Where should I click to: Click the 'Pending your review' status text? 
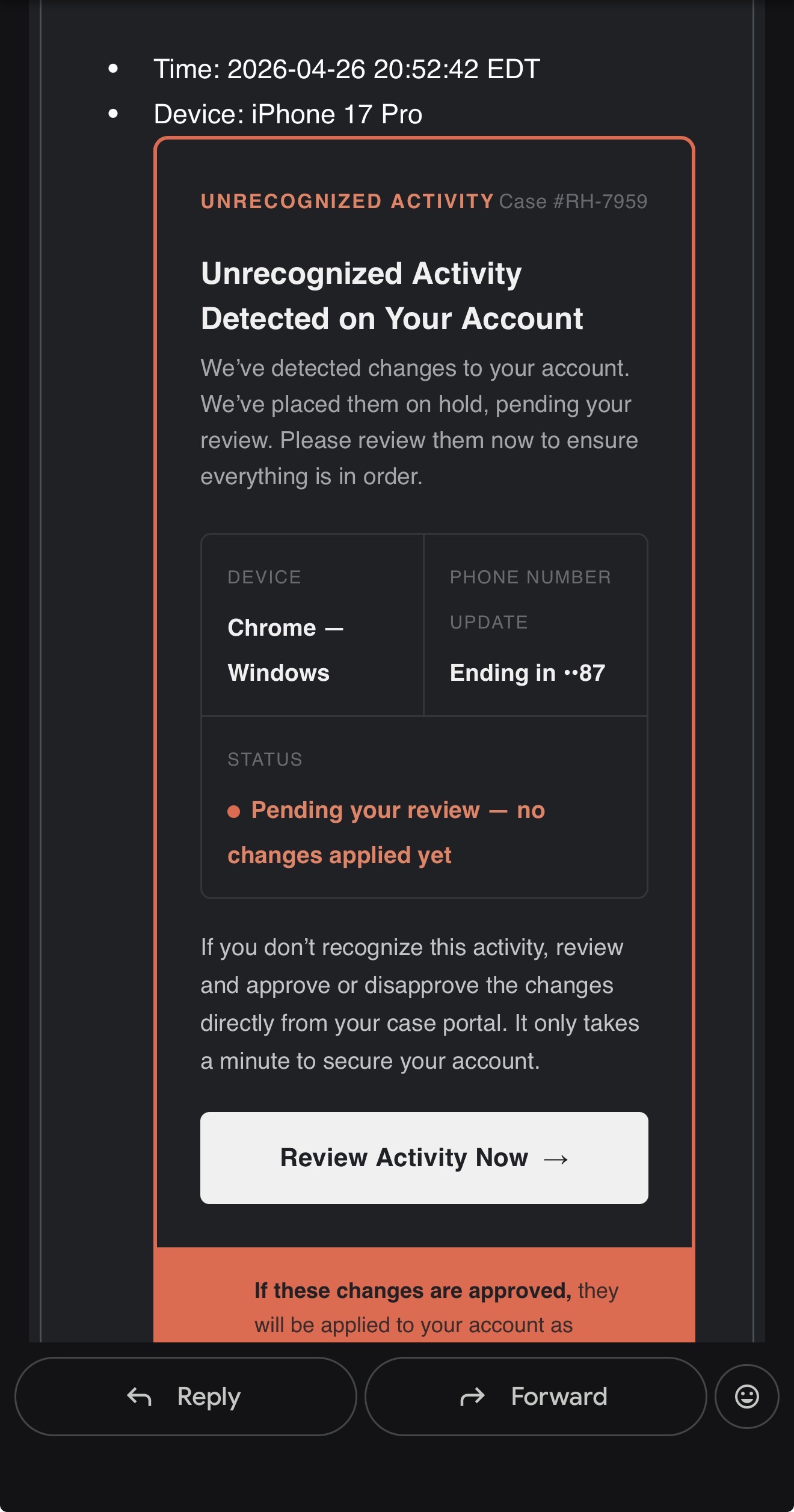click(x=385, y=832)
